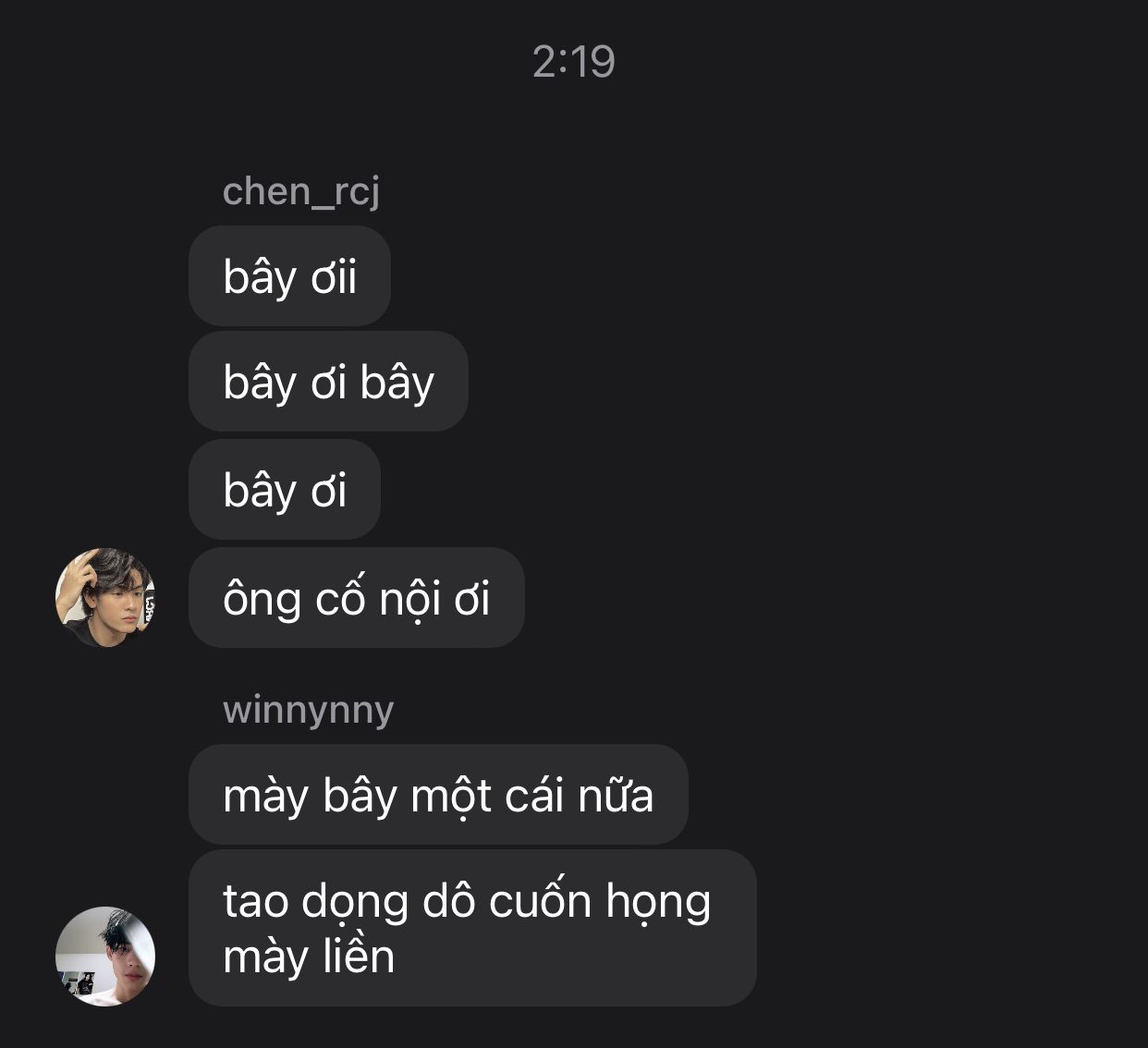The width and height of the screenshot is (1148, 1048).
Task: Select the "ông cố nội ơi" message
Action: pos(357,597)
